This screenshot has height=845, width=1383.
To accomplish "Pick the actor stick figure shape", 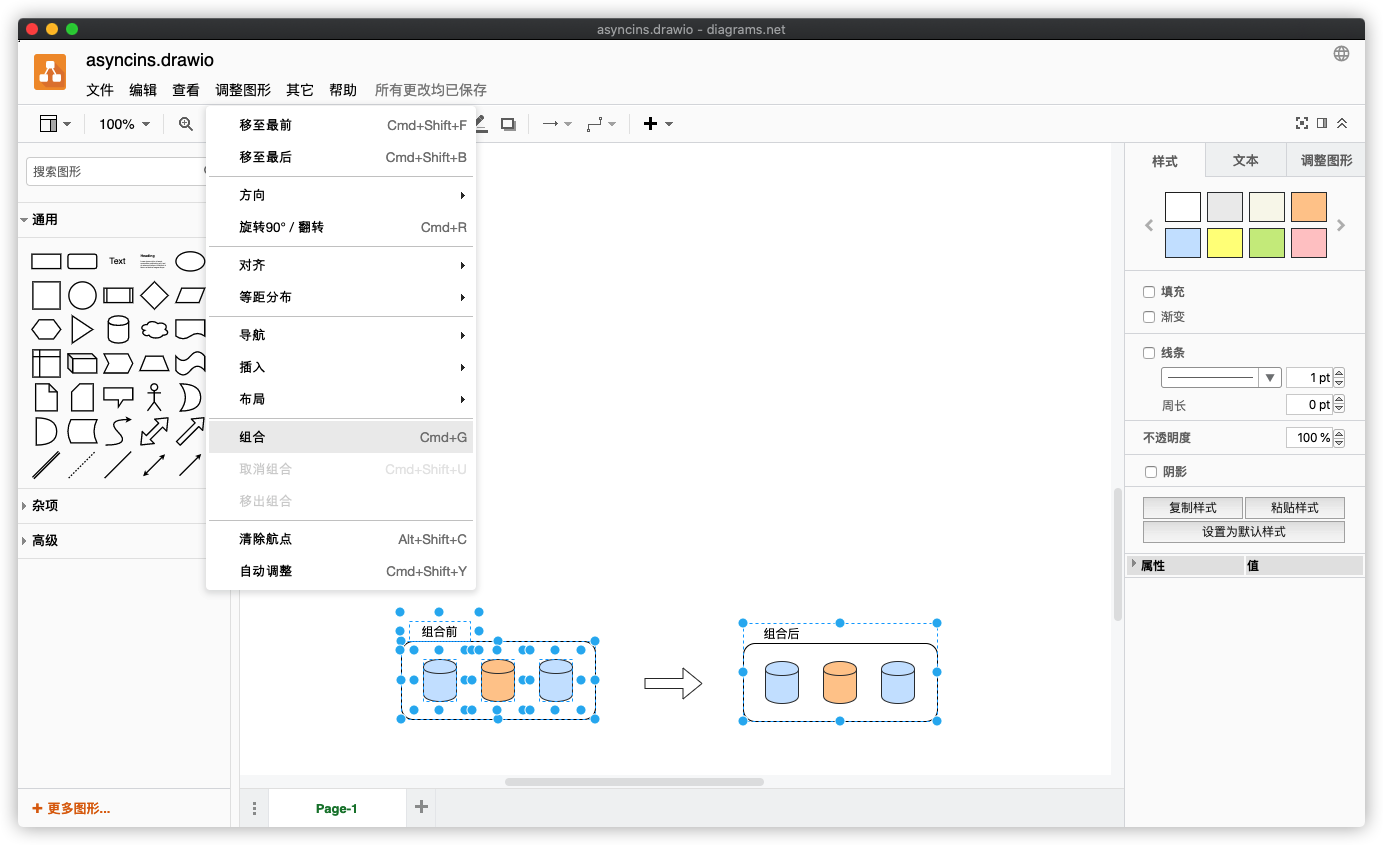I will [x=154, y=397].
